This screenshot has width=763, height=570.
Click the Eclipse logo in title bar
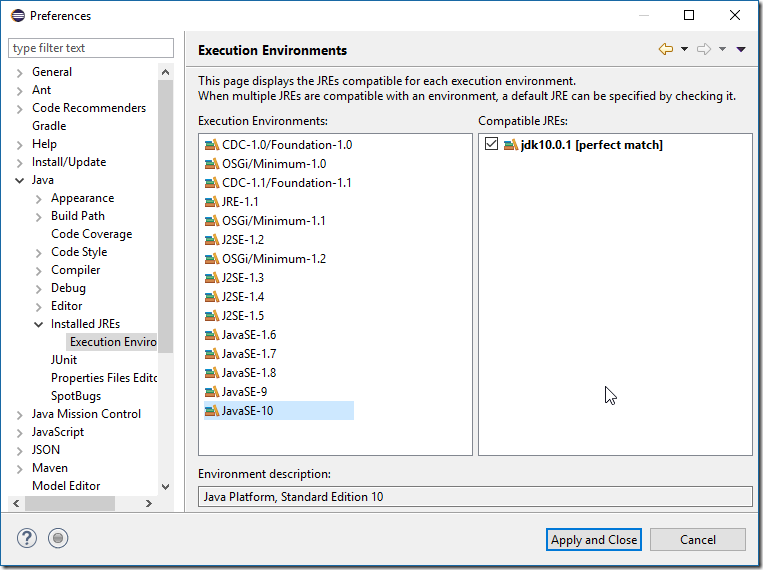pyautogui.click(x=18, y=16)
